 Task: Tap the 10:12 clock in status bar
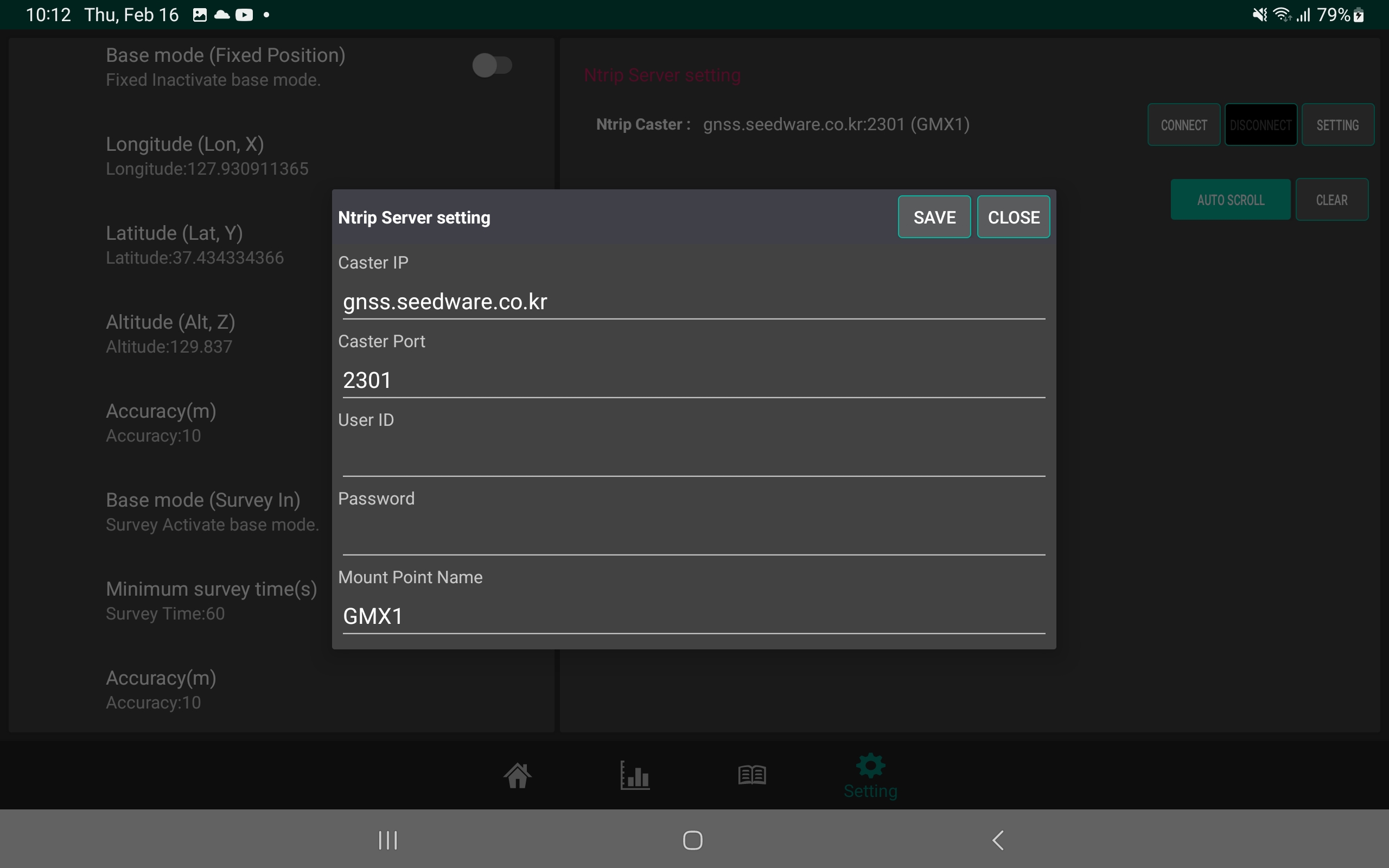(48, 15)
